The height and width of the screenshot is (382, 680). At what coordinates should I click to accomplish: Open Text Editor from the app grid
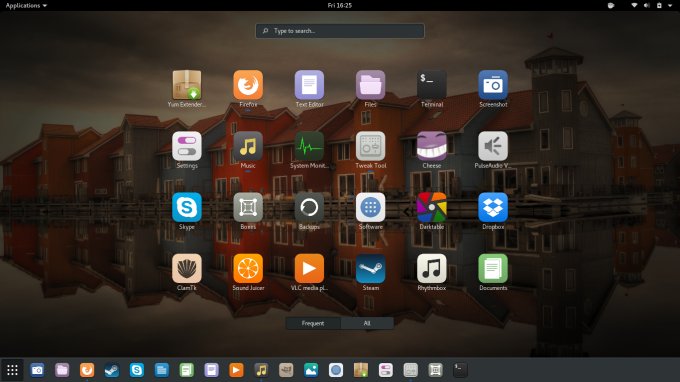(309, 85)
